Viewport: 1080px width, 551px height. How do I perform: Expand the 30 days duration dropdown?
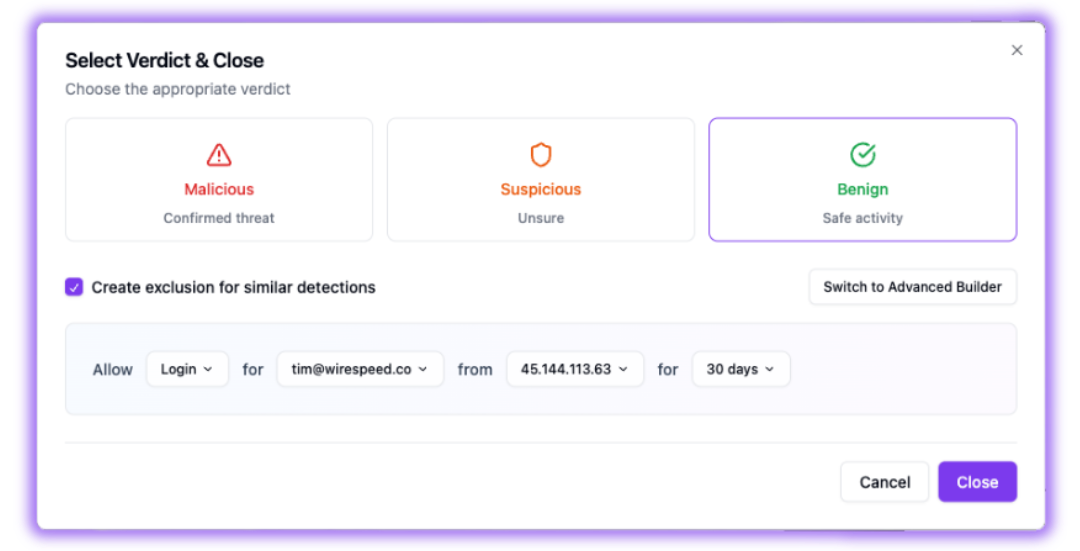pos(740,369)
